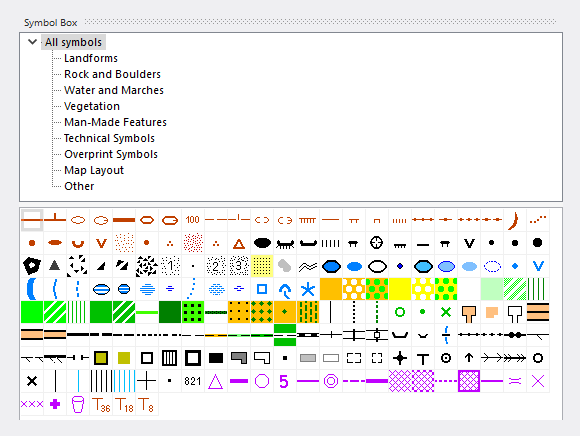Select the black 821 spot height symbol
This screenshot has width=580, height=436.
pos(193,381)
